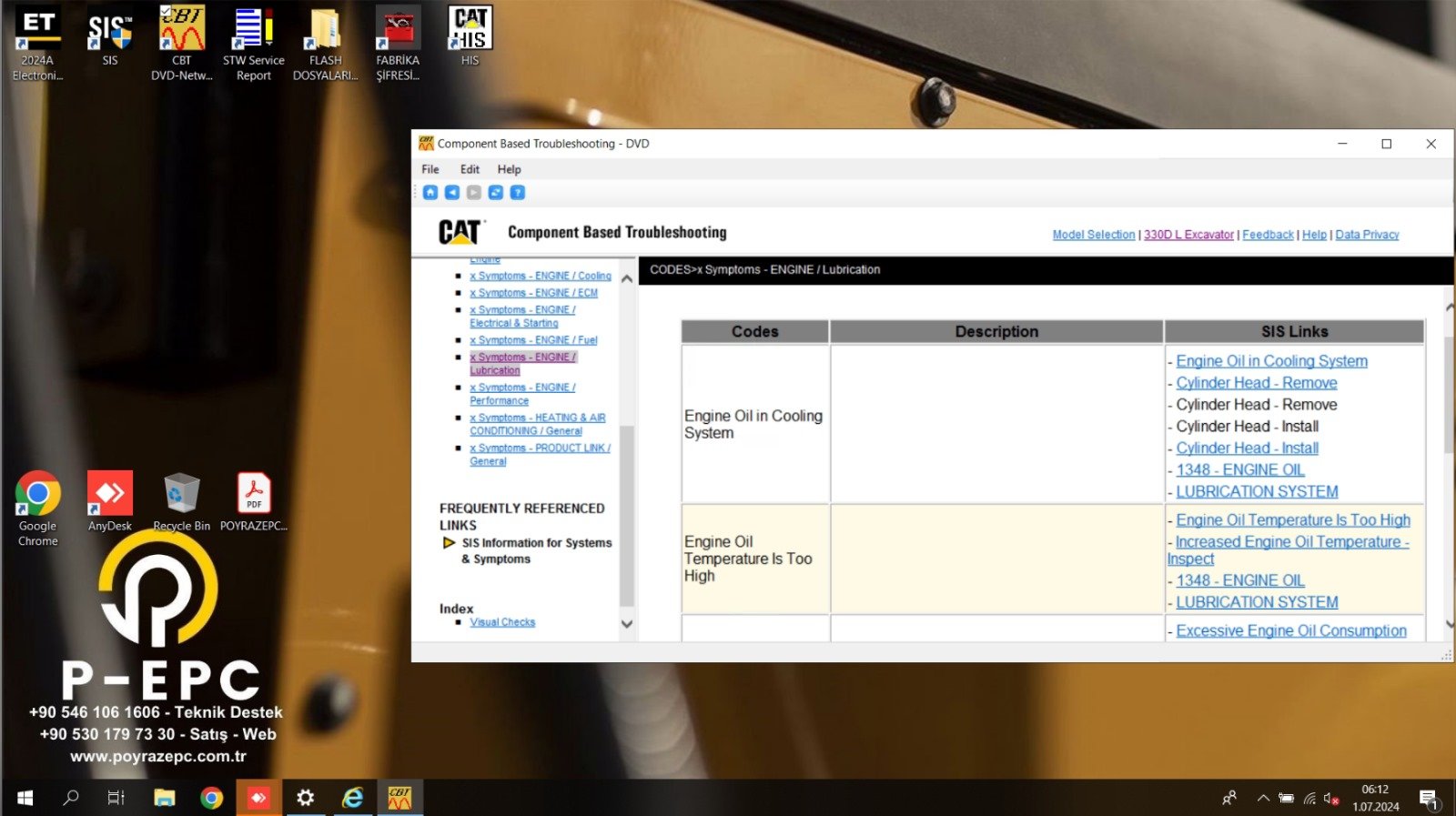Viewport: 1456px width, 816px height.
Task: Click the sidebar scroll-up arrow
Action: (627, 278)
